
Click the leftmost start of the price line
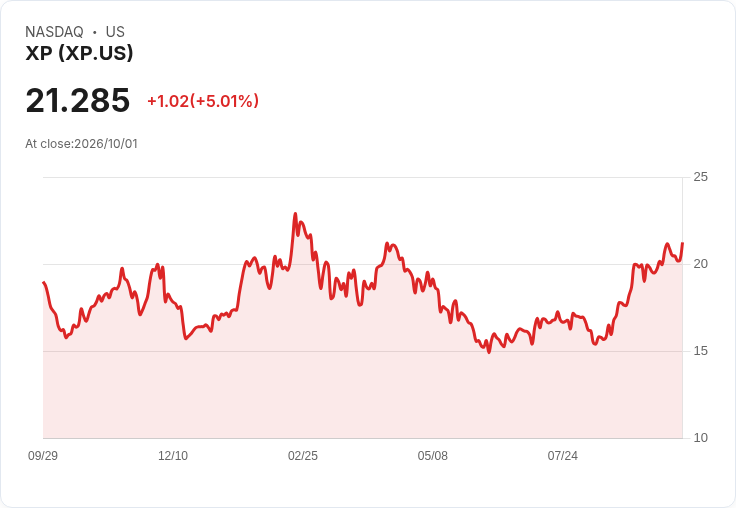pos(44,282)
